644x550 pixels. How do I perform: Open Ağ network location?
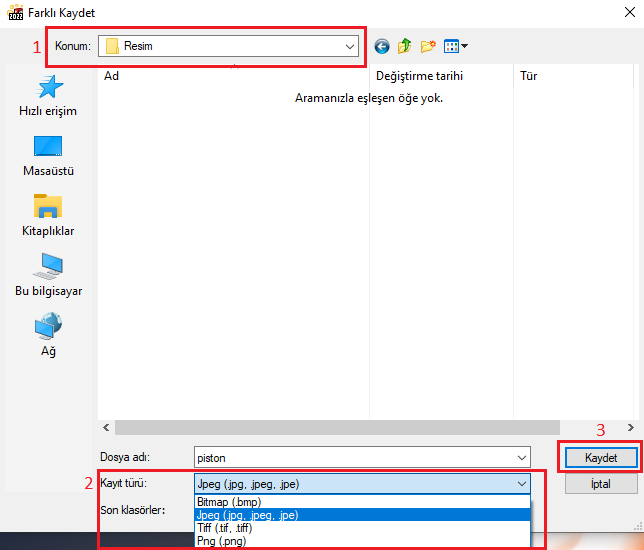[x=48, y=335]
